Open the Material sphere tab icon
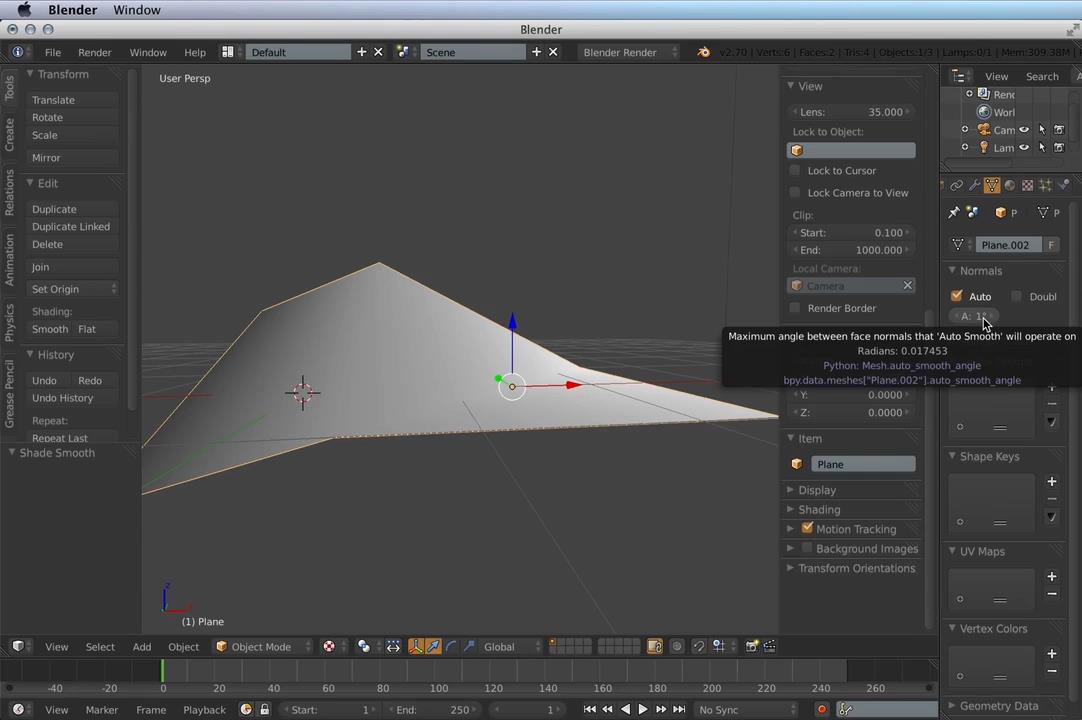This screenshot has width=1082, height=720. click(x=1010, y=185)
